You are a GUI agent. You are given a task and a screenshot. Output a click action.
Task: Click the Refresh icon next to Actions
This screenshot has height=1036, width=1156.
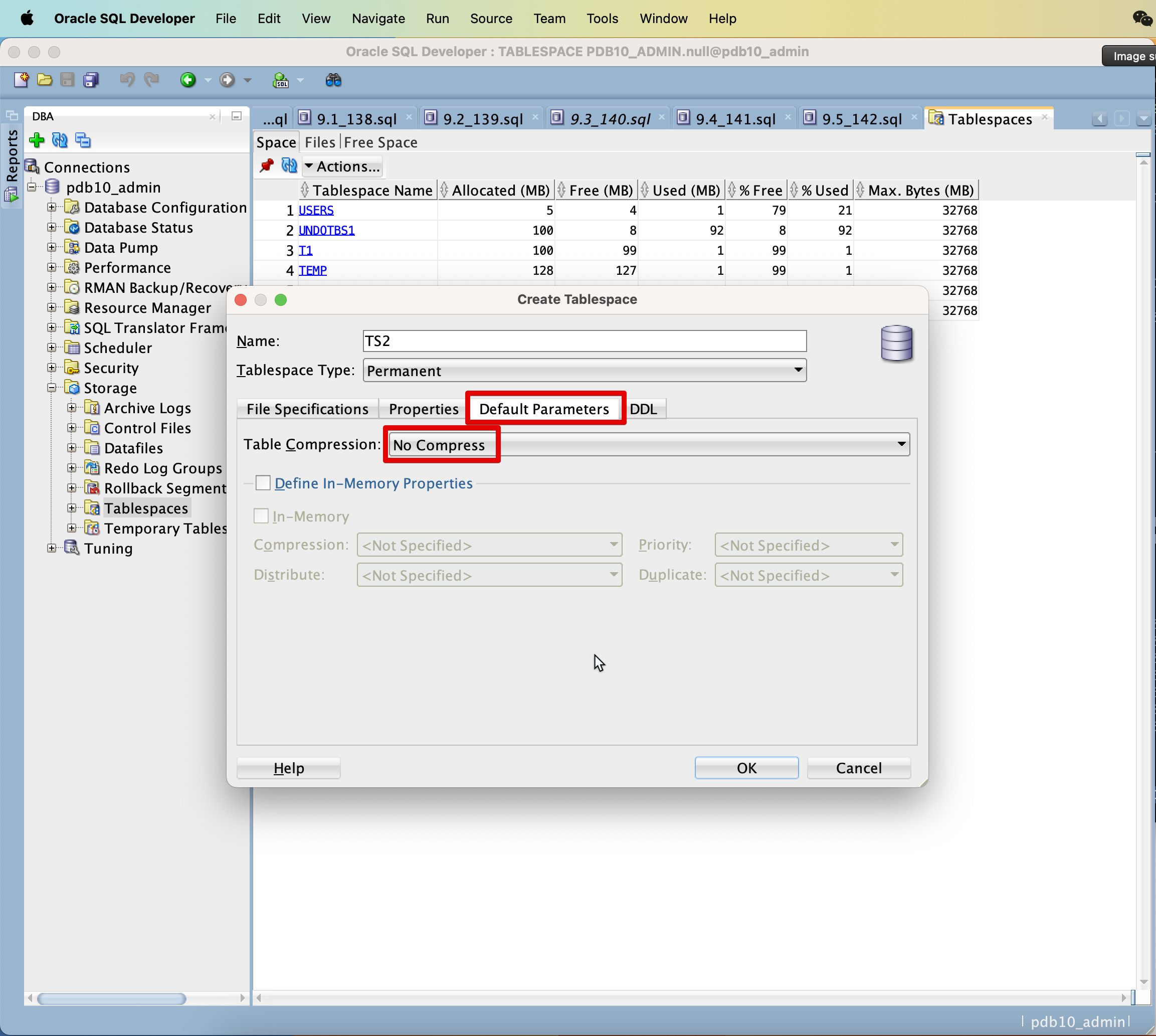tap(289, 165)
